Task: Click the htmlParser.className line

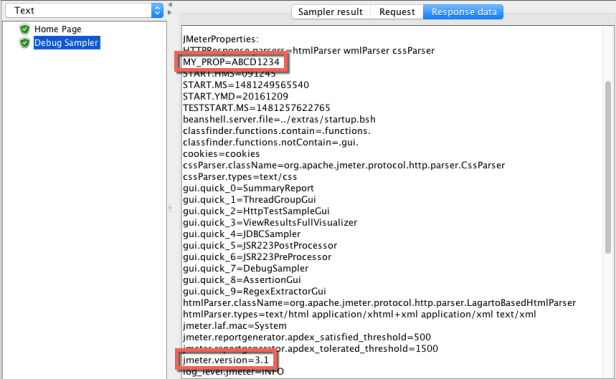Action: click(380, 303)
